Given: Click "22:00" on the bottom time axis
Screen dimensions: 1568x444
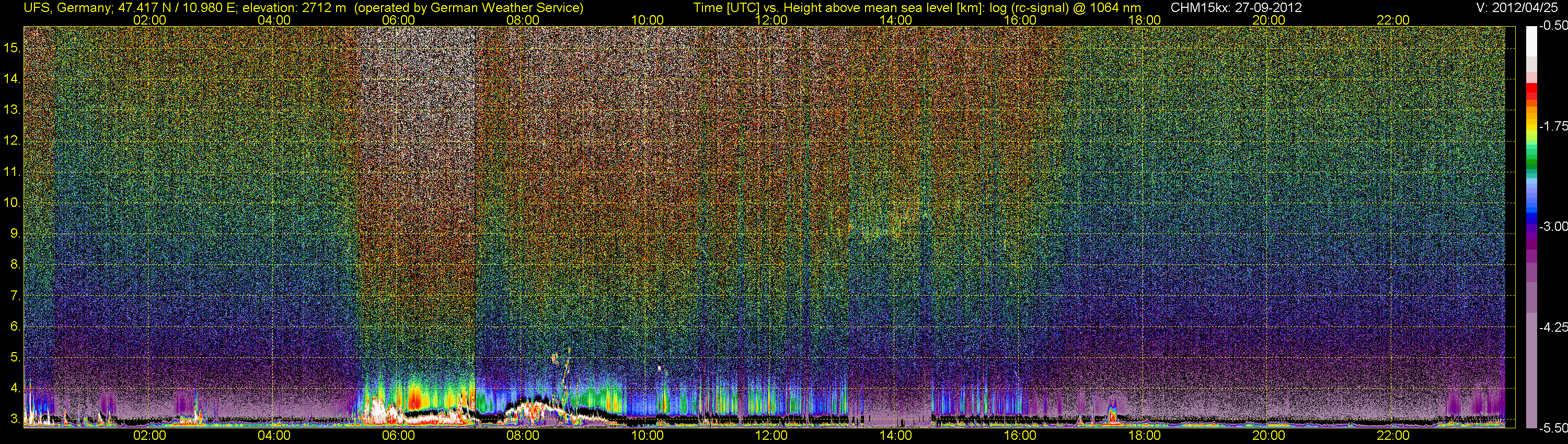Looking at the screenshot, I should [1393, 436].
